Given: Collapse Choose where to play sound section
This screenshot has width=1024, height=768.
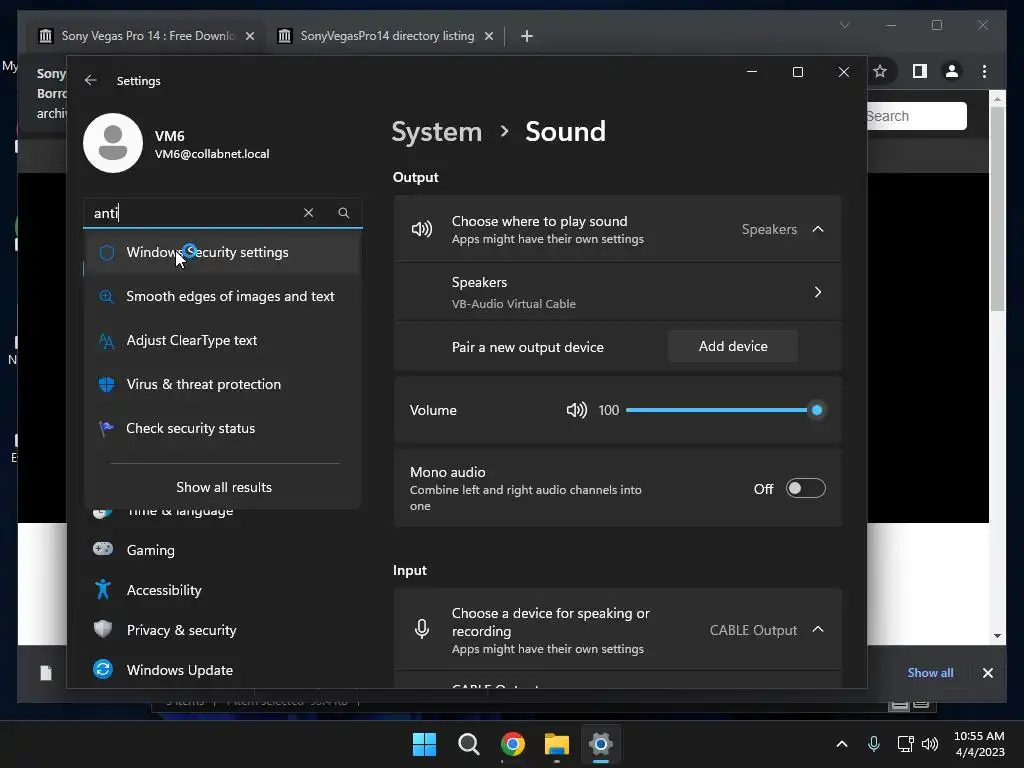Looking at the screenshot, I should (818, 229).
